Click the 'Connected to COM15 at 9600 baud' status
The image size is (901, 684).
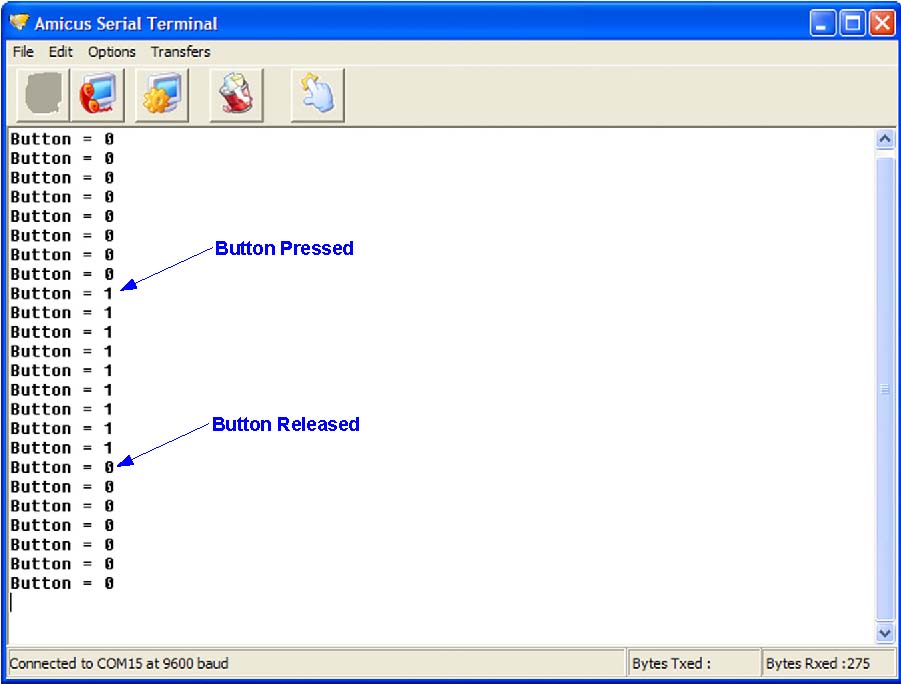(119, 663)
